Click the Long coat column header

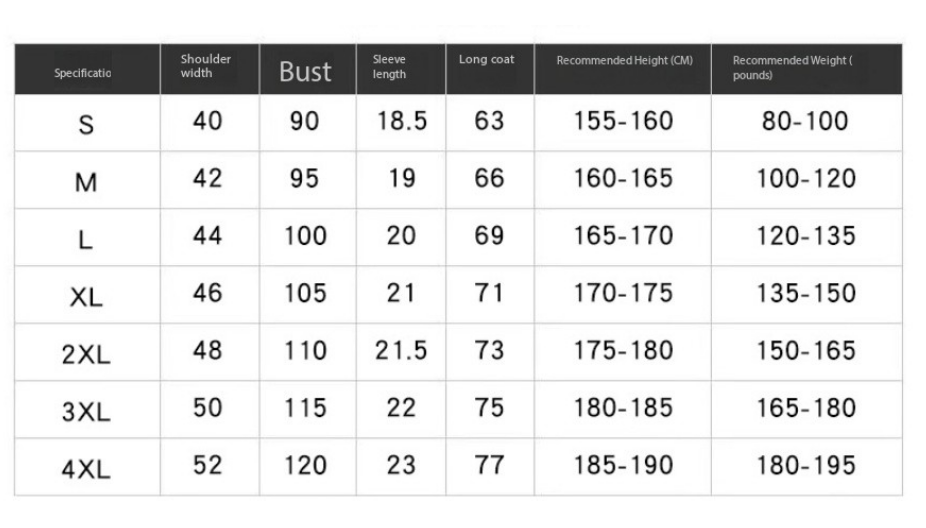[487, 60]
